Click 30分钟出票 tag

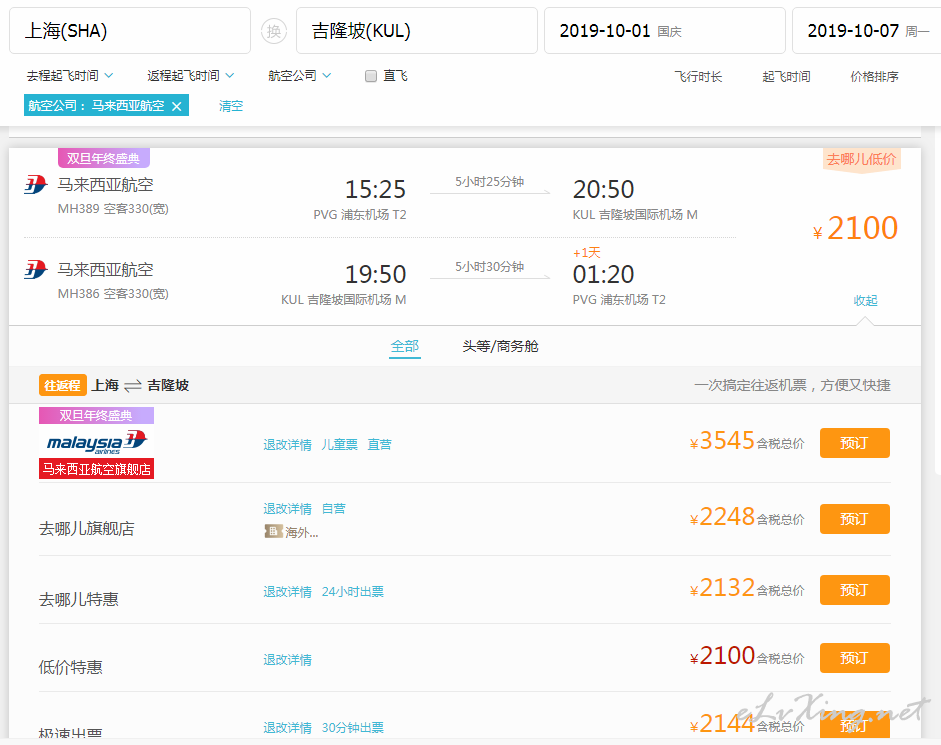point(353,728)
